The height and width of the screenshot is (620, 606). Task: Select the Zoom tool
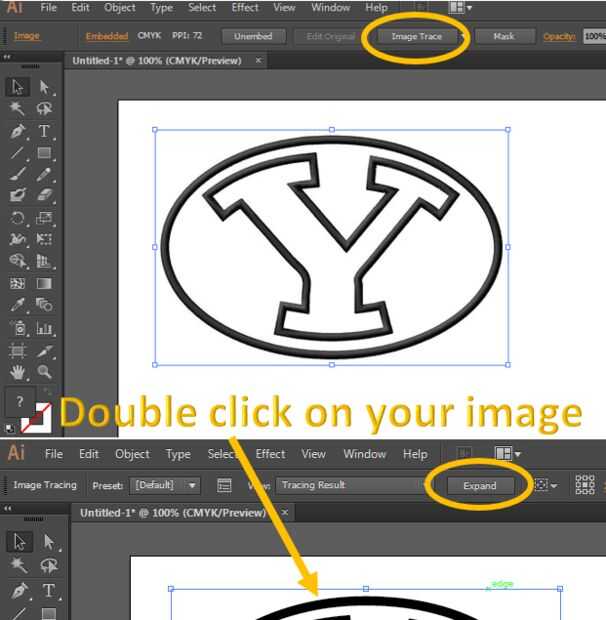click(44, 372)
